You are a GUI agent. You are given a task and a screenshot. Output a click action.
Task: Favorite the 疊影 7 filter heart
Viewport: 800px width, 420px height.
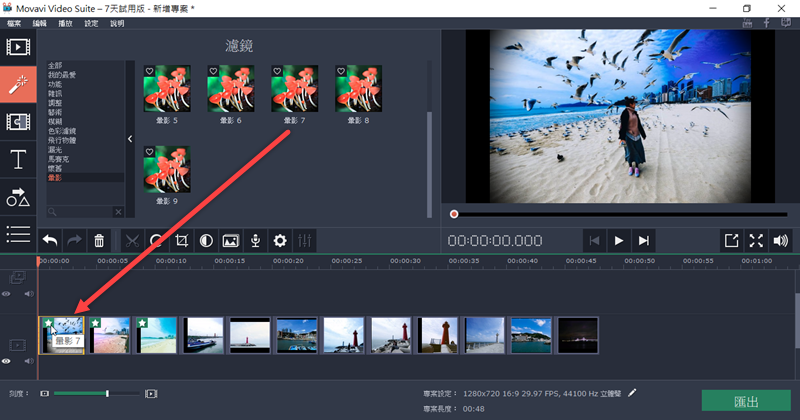[x=277, y=71]
